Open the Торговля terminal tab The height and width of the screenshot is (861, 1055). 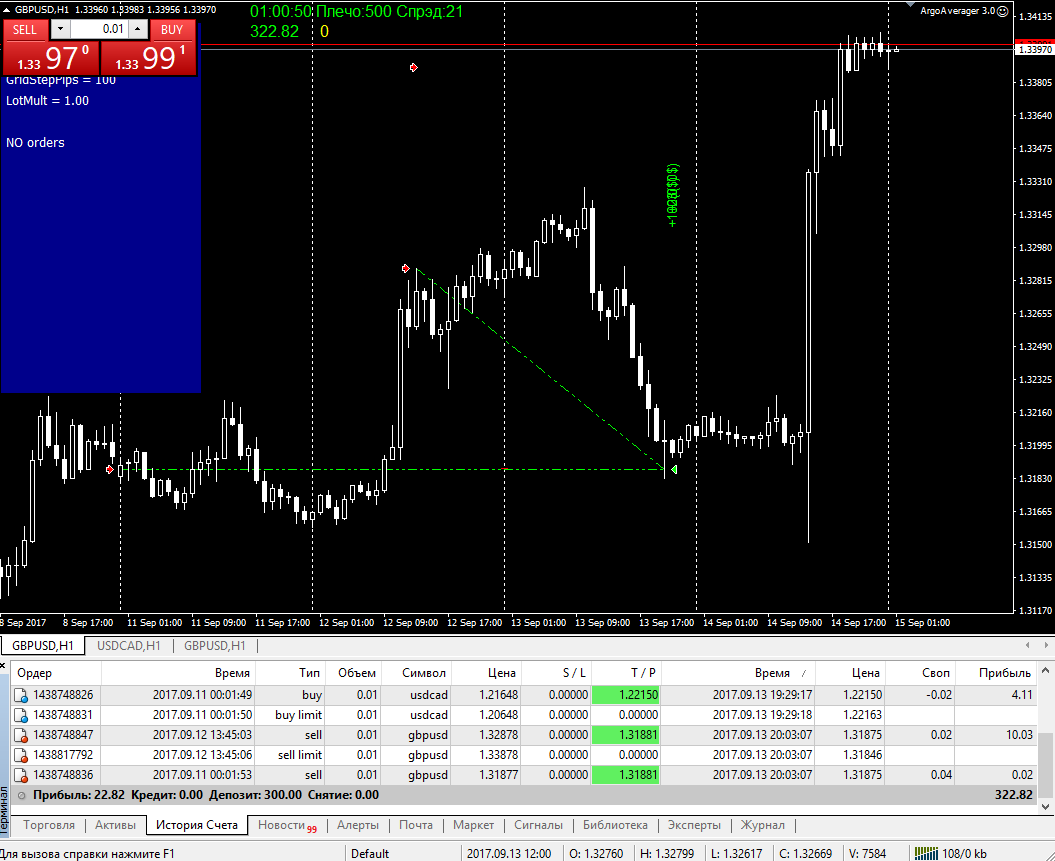48,825
